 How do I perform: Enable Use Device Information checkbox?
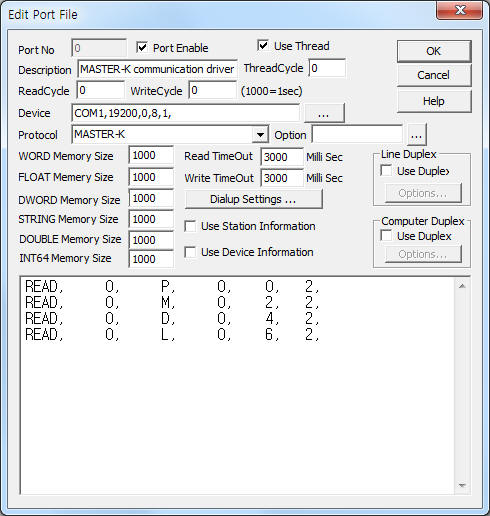(190, 252)
